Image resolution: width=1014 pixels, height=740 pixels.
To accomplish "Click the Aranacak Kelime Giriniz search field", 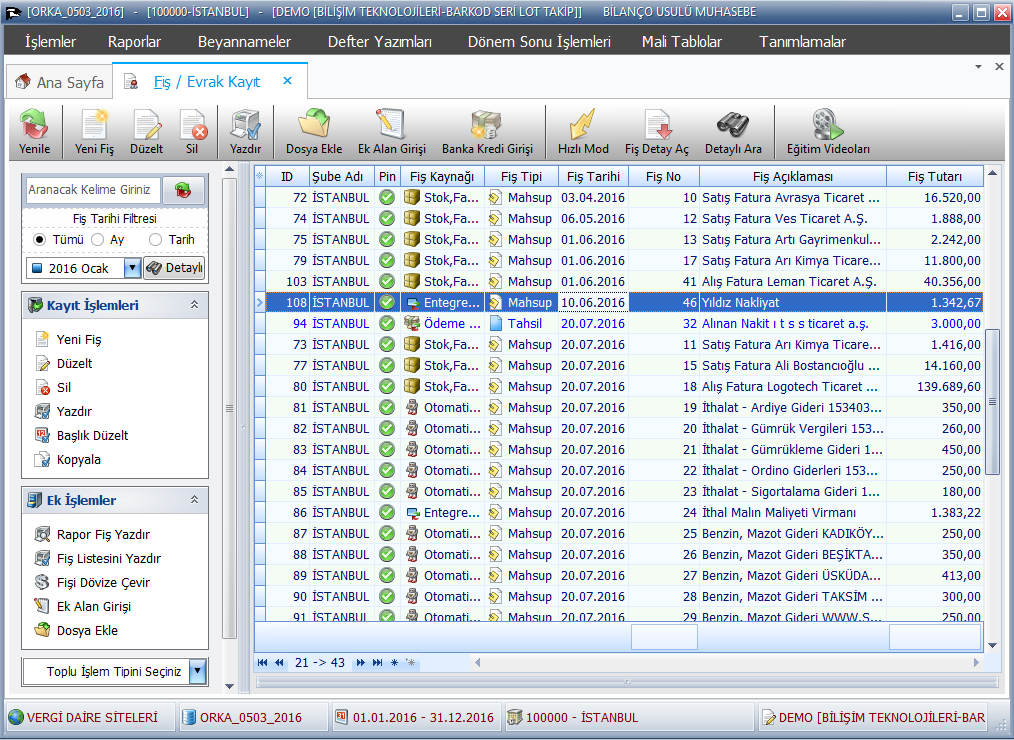I will (x=92, y=190).
